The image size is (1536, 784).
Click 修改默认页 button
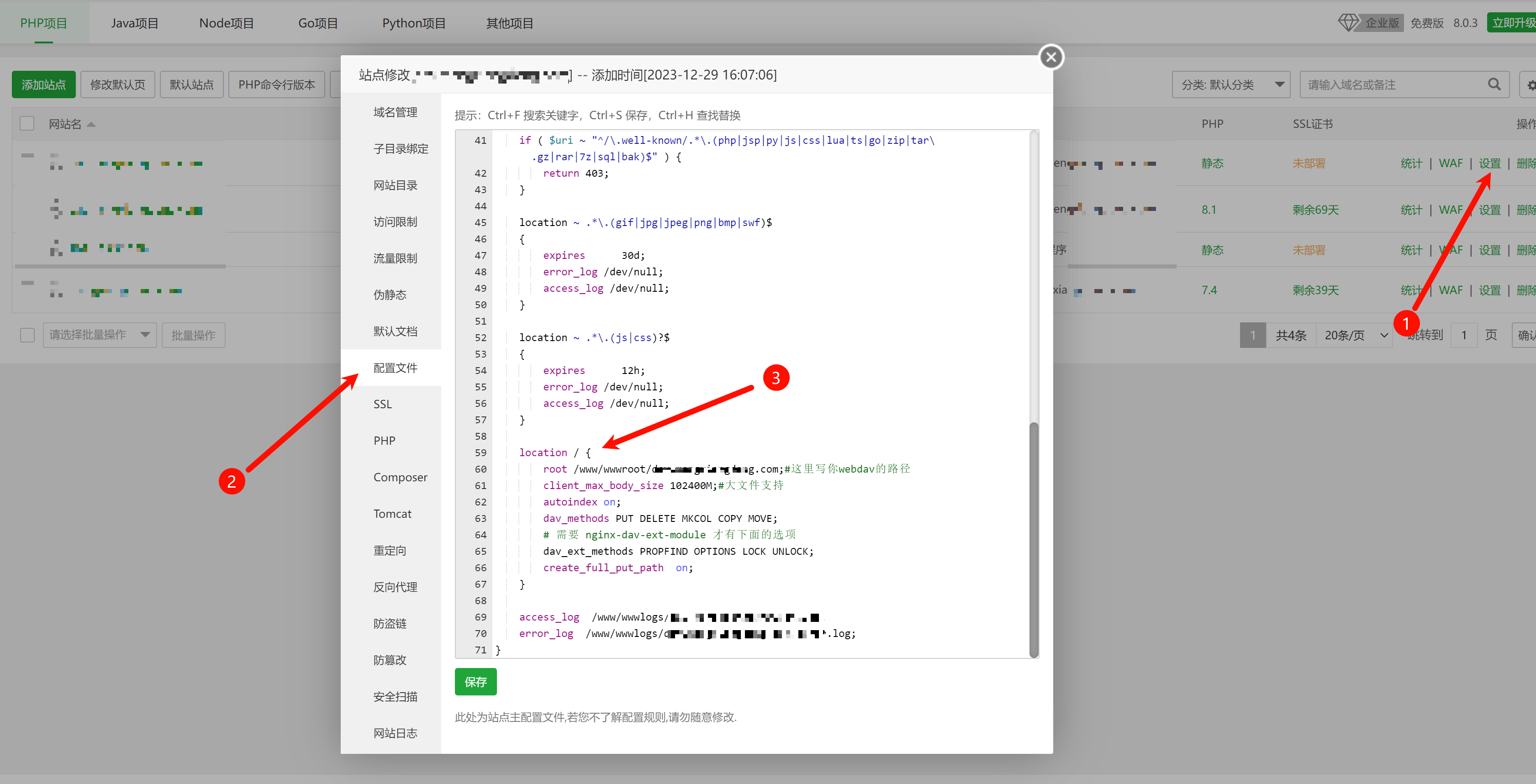[x=117, y=84]
